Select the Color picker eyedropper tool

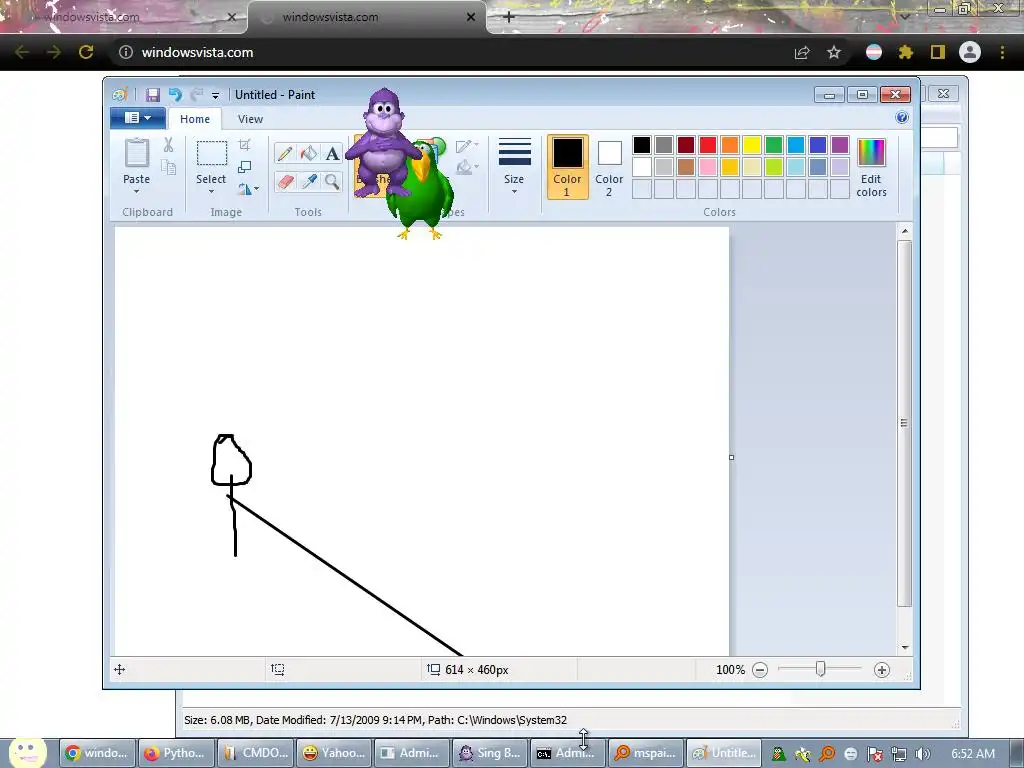pos(309,181)
